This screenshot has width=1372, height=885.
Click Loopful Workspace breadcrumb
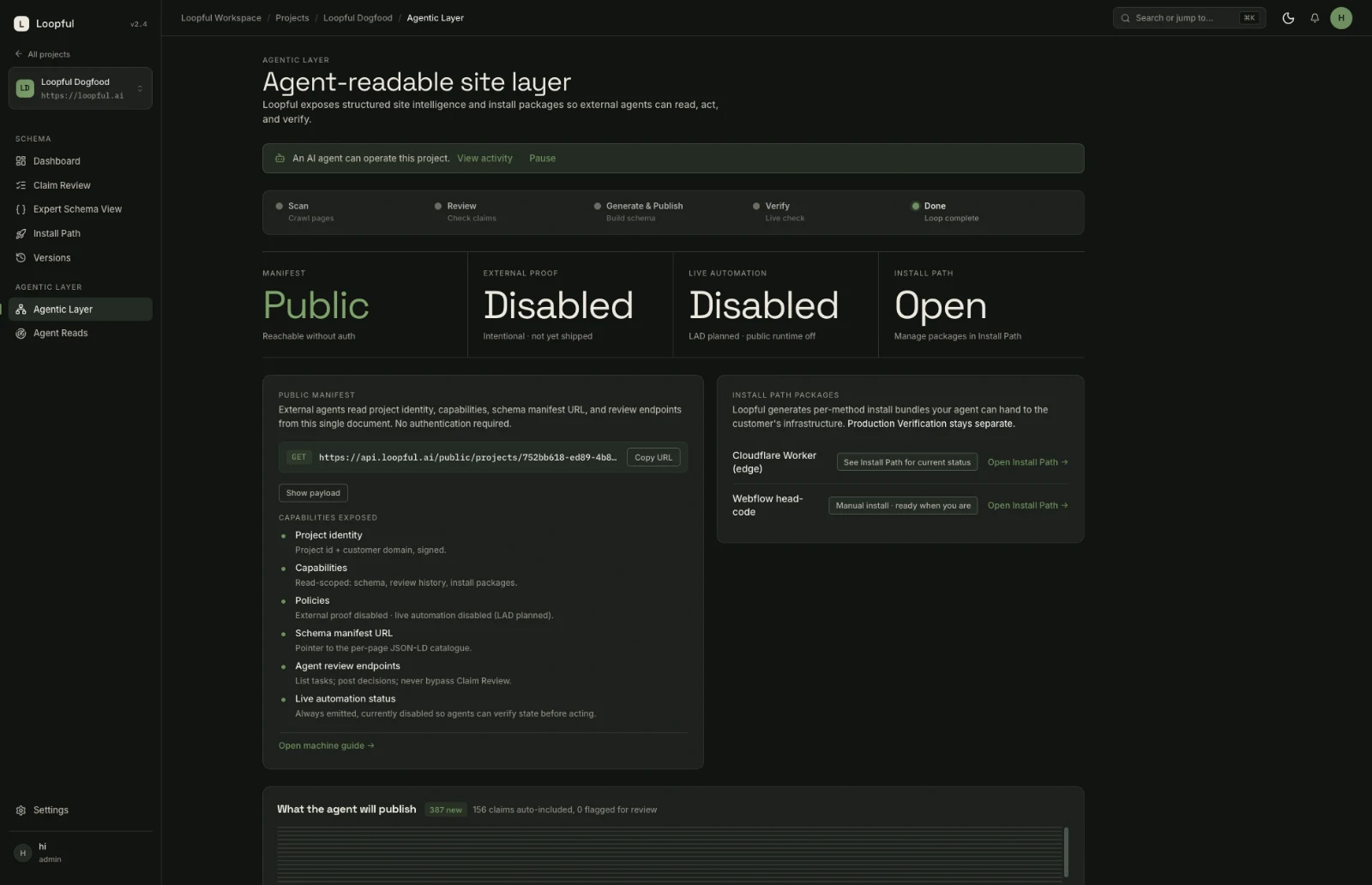(221, 18)
